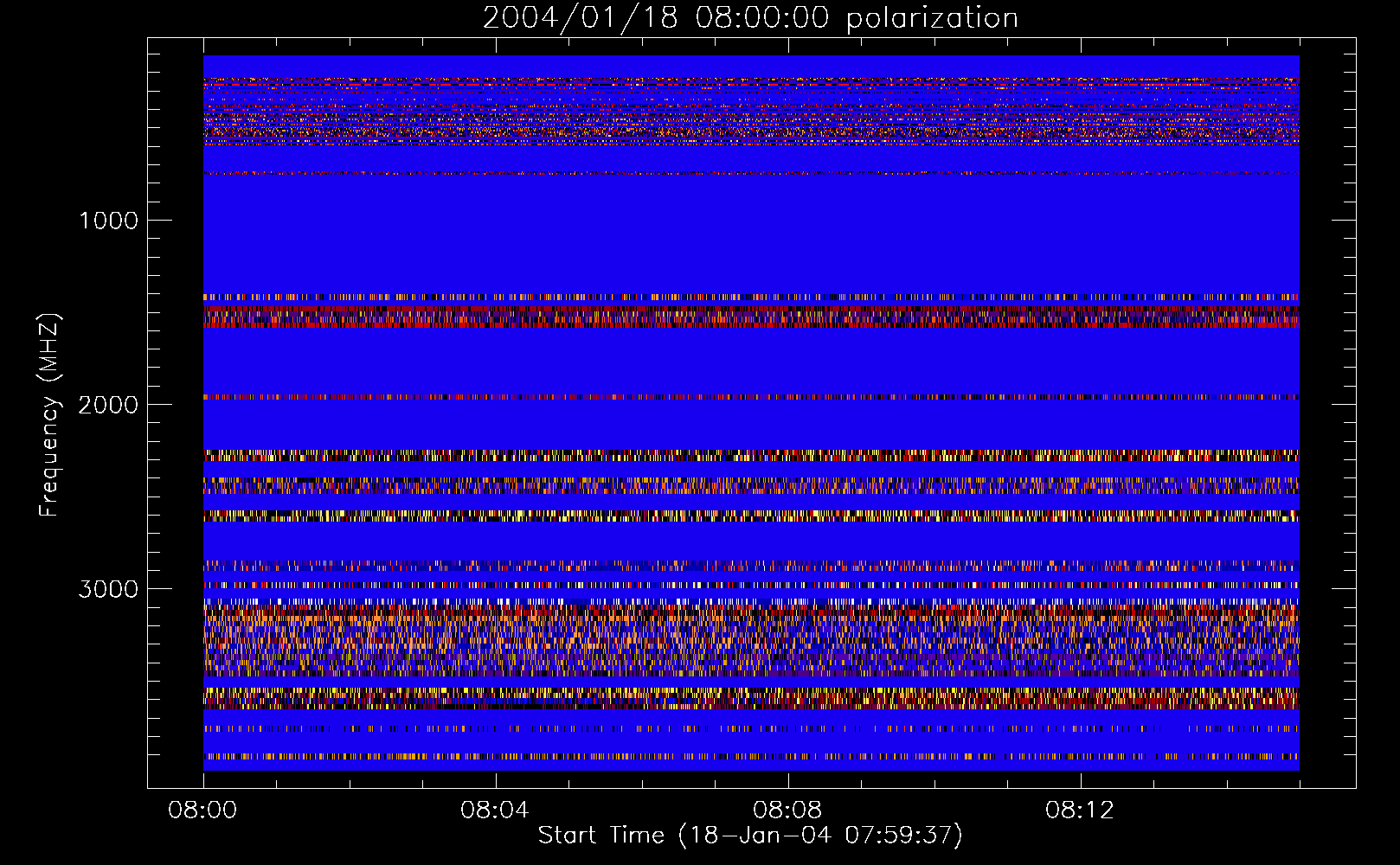Screen dimensions: 1400x865
Task: Click the "2000" frequency tick label
Action: coord(108,405)
